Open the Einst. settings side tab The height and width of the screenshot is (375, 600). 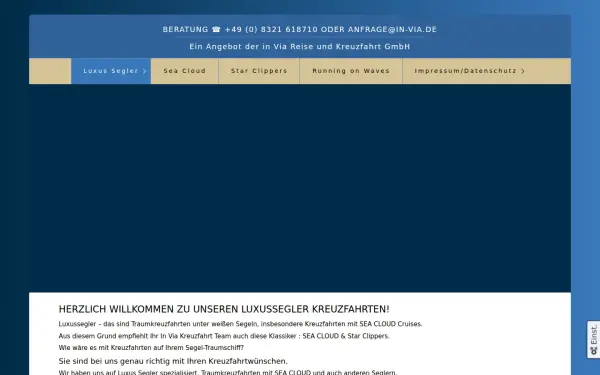[x=593, y=339]
